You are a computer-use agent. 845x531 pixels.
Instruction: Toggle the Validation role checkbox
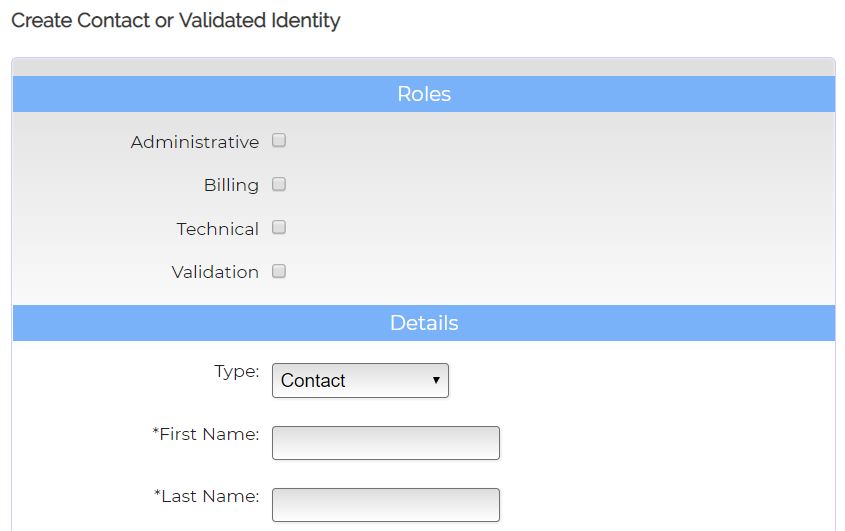[279, 271]
